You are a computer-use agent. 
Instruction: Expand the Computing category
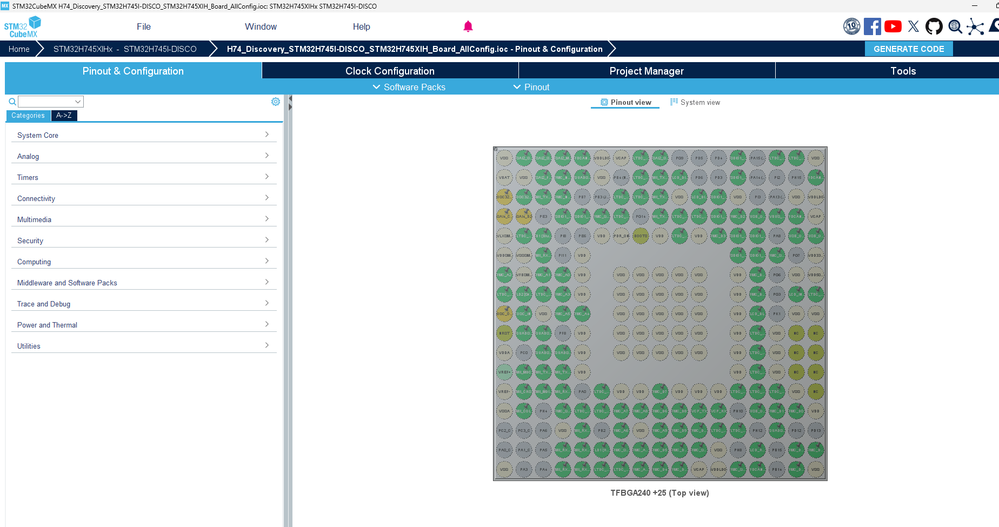point(143,261)
